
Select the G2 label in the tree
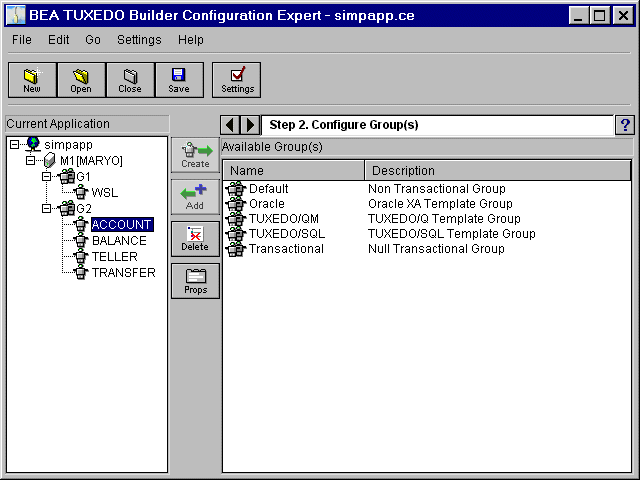point(84,209)
